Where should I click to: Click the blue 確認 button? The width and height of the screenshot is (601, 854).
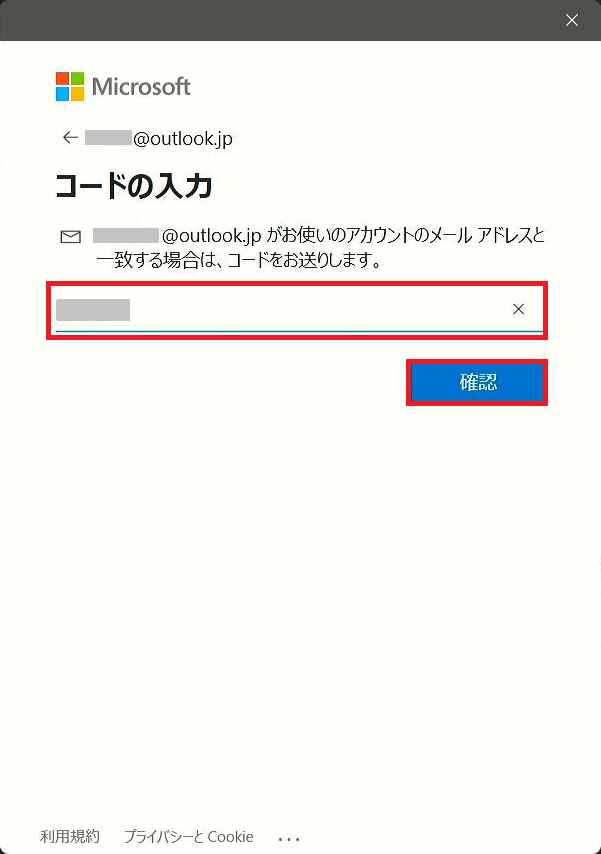[477, 382]
